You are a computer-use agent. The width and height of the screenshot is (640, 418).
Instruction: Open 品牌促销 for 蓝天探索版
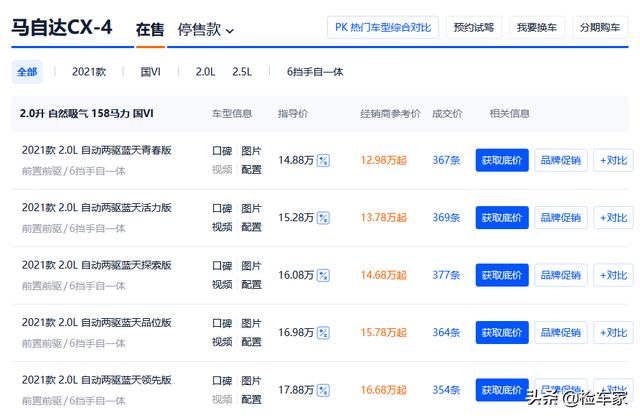[x=561, y=275]
